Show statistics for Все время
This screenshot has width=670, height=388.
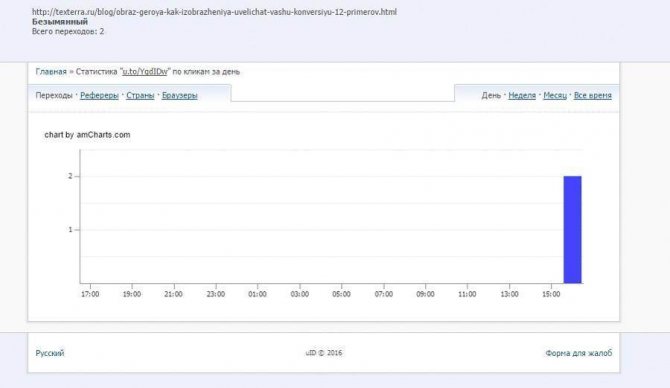point(592,95)
